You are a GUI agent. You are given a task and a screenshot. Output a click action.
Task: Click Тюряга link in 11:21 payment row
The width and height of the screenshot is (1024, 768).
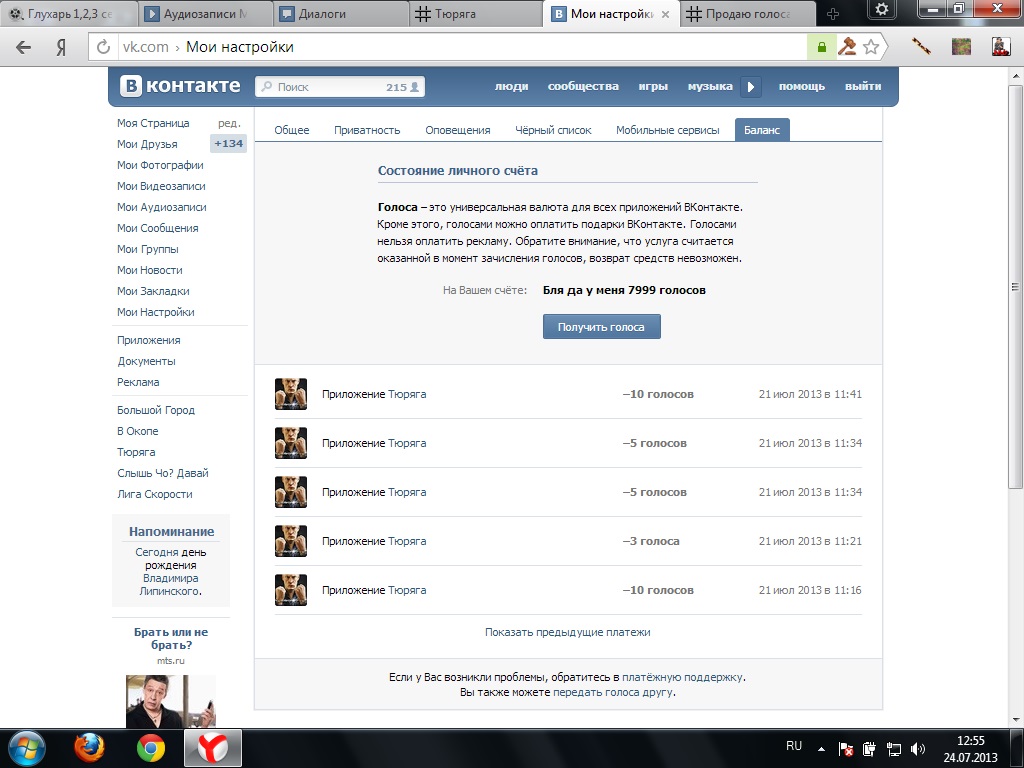(x=407, y=541)
